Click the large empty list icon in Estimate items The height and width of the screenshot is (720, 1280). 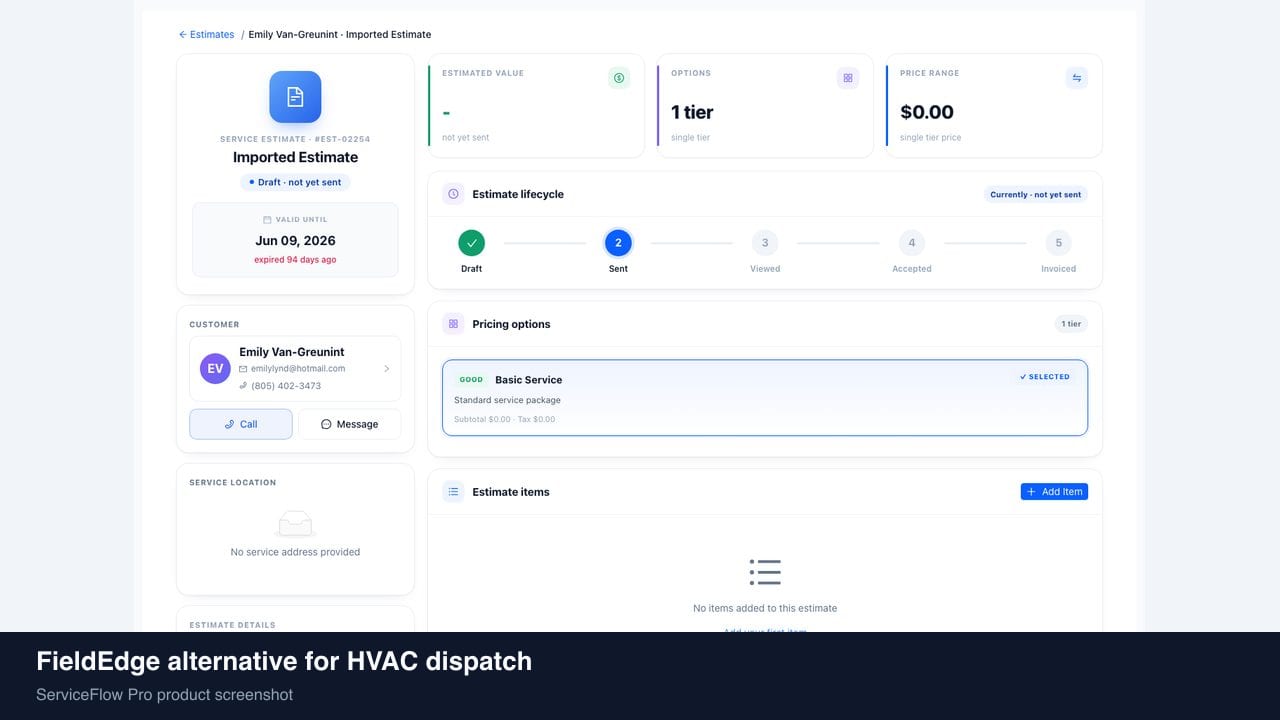[x=765, y=572]
